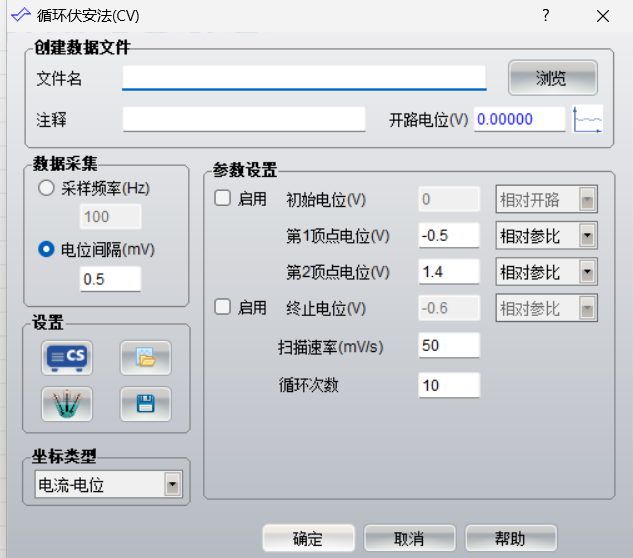The height and width of the screenshot is (558, 633).
Task: Click the 终止电位 field showing -0.6
Action: click(x=449, y=308)
